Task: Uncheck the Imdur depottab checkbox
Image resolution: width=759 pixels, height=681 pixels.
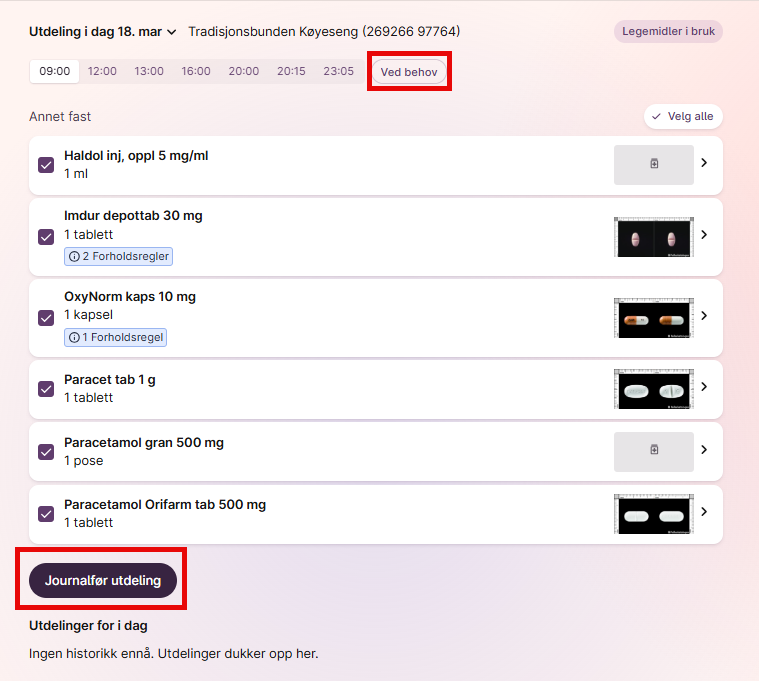Action: [x=46, y=237]
